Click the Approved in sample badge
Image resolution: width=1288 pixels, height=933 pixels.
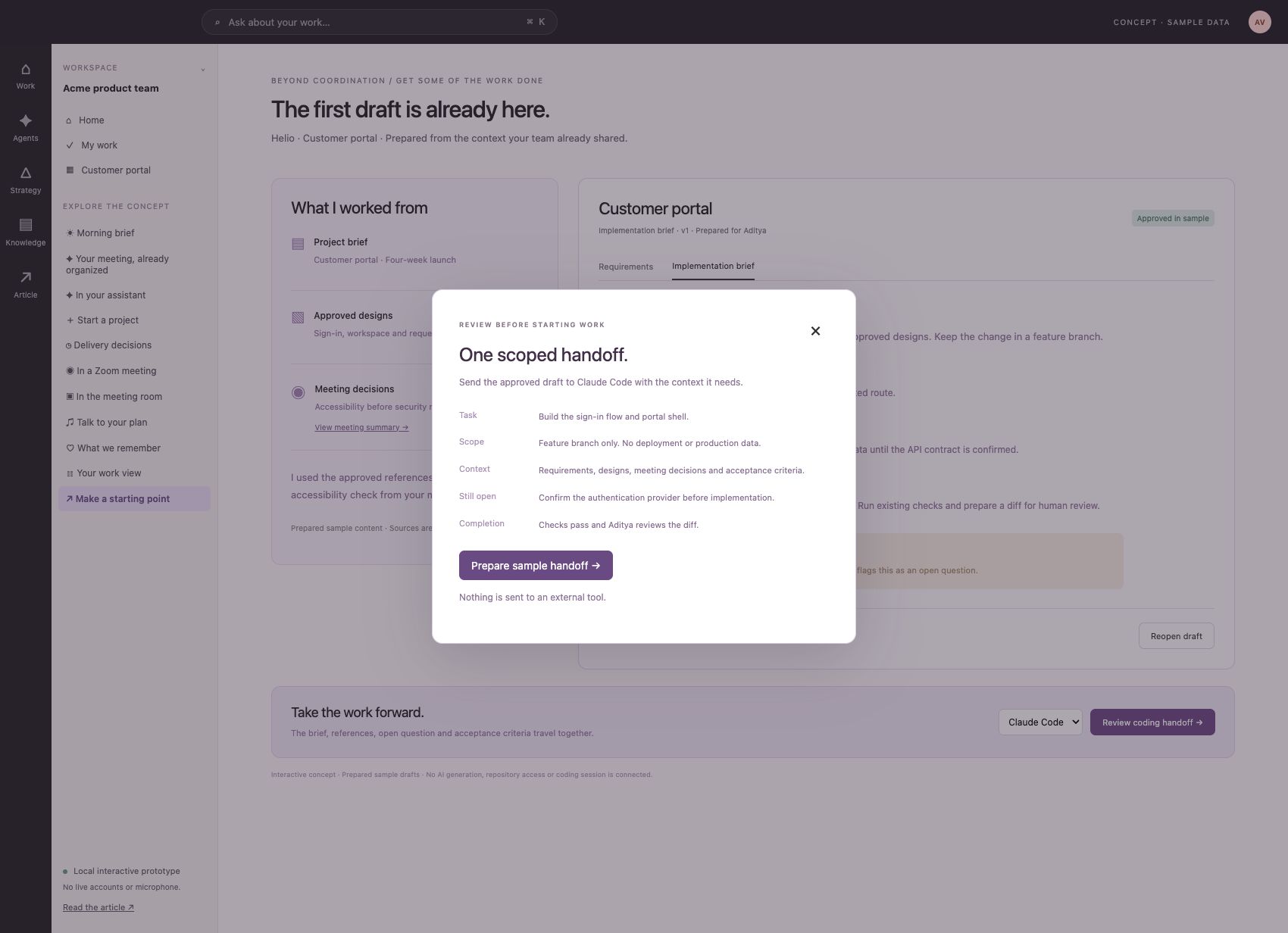pos(1173,218)
